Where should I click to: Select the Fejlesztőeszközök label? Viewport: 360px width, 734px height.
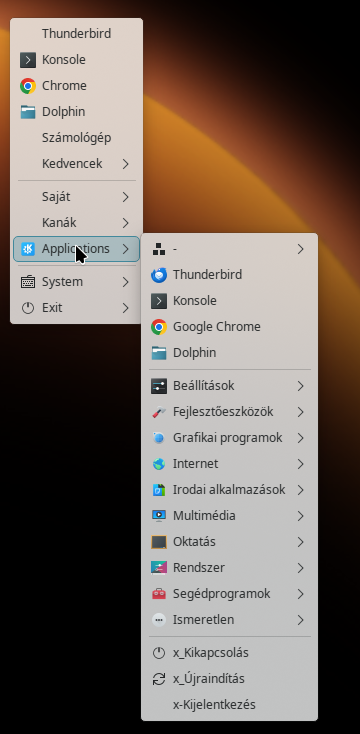click(x=223, y=412)
